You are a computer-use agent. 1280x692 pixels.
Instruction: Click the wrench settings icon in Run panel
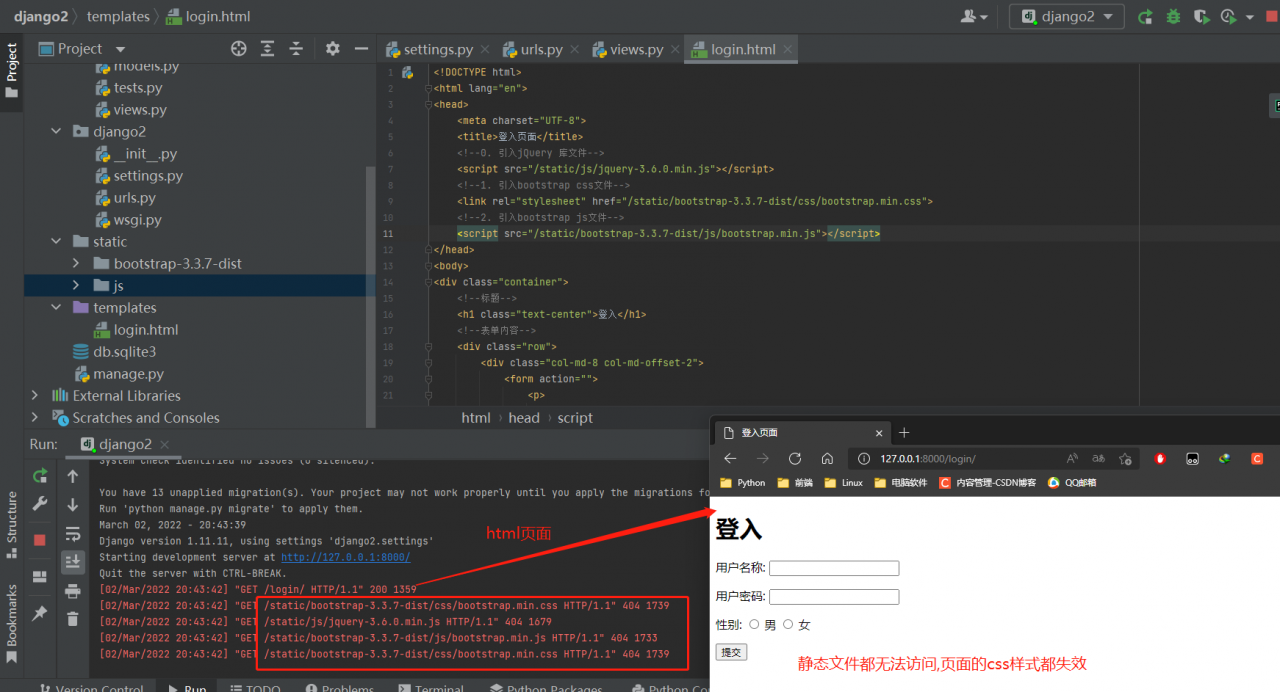tap(40, 504)
